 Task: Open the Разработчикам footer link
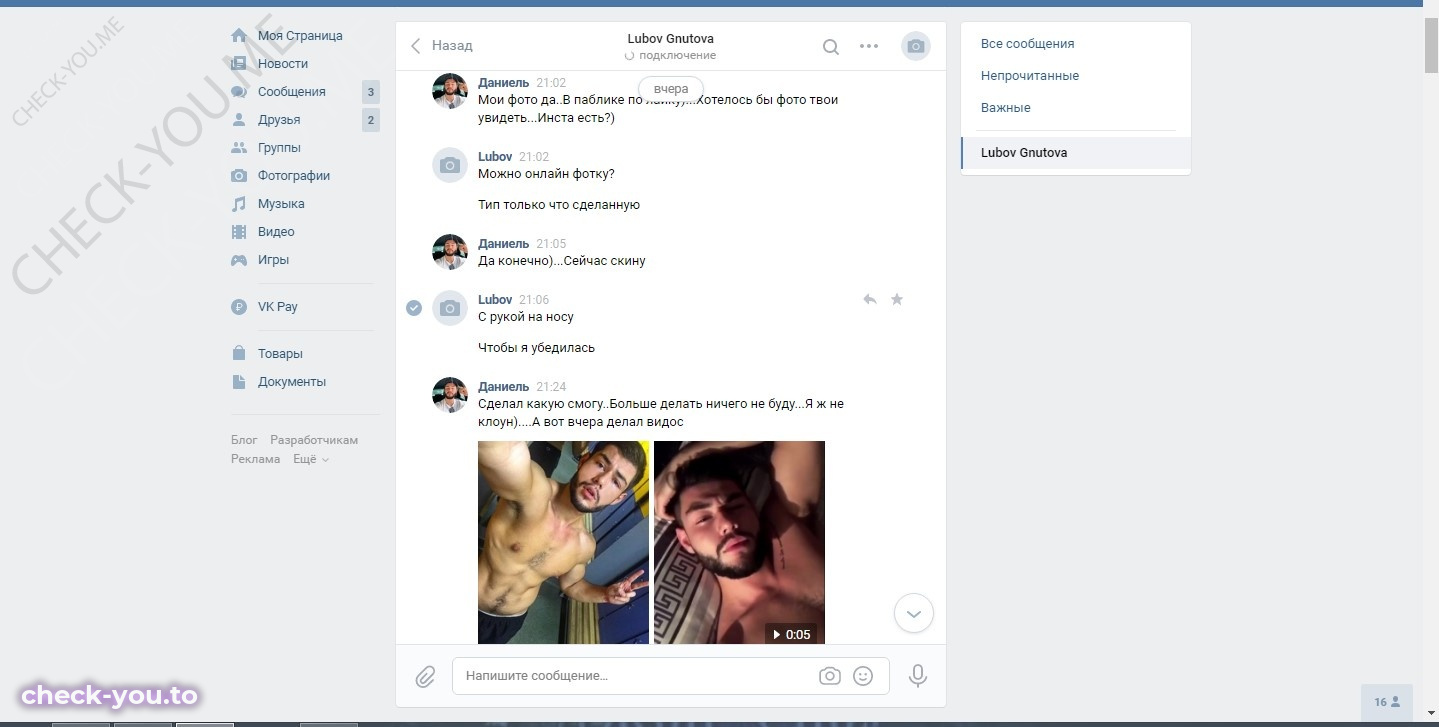pyautogui.click(x=314, y=440)
